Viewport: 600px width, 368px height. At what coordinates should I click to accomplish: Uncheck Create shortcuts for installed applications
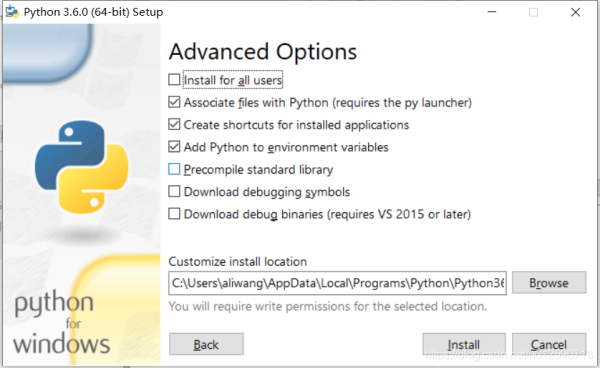tap(174, 124)
